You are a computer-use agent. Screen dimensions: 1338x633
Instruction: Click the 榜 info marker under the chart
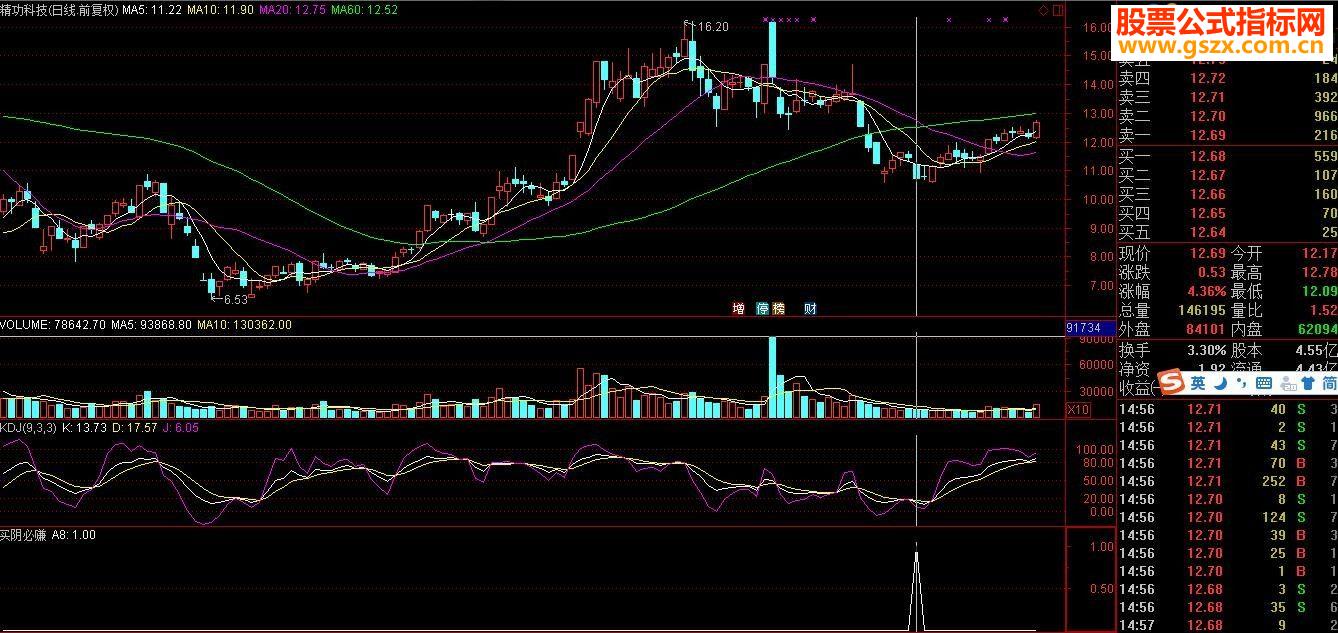[777, 308]
